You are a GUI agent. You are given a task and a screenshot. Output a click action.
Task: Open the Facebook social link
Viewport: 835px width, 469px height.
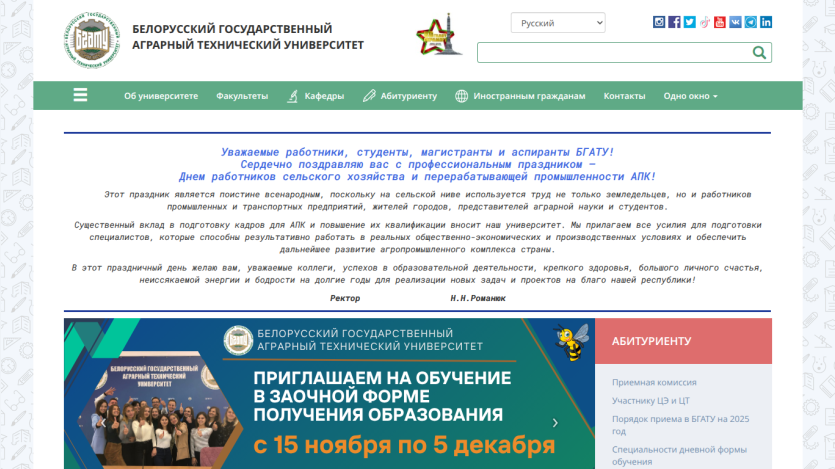coord(674,22)
